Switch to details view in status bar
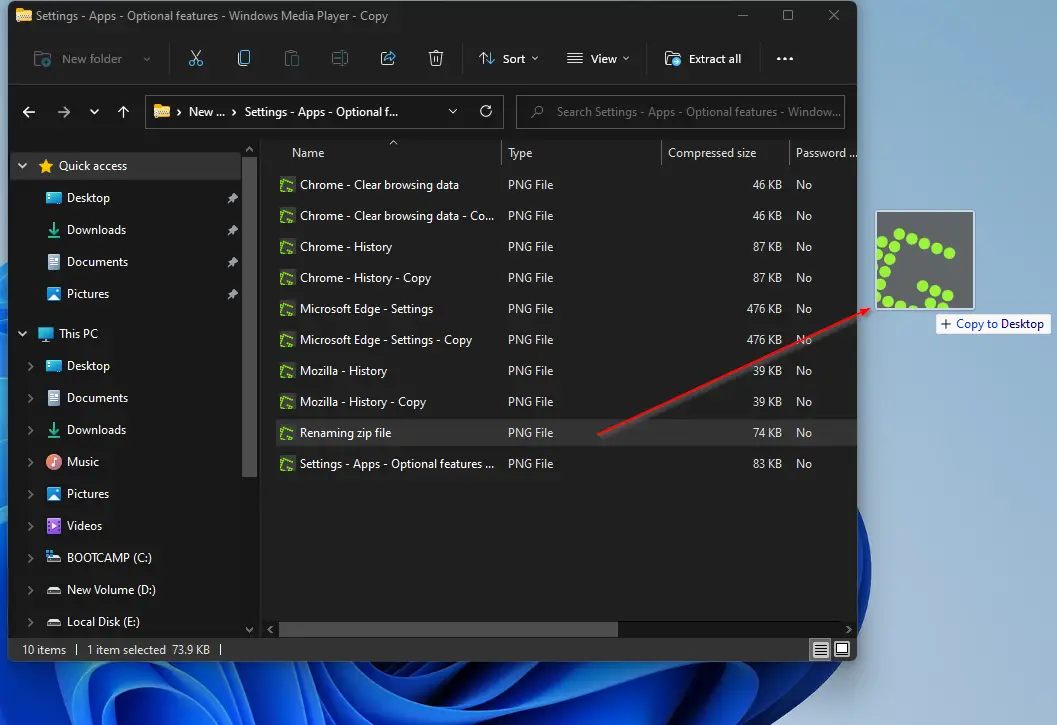Screen dimensions: 1057x725 [x=820, y=649]
